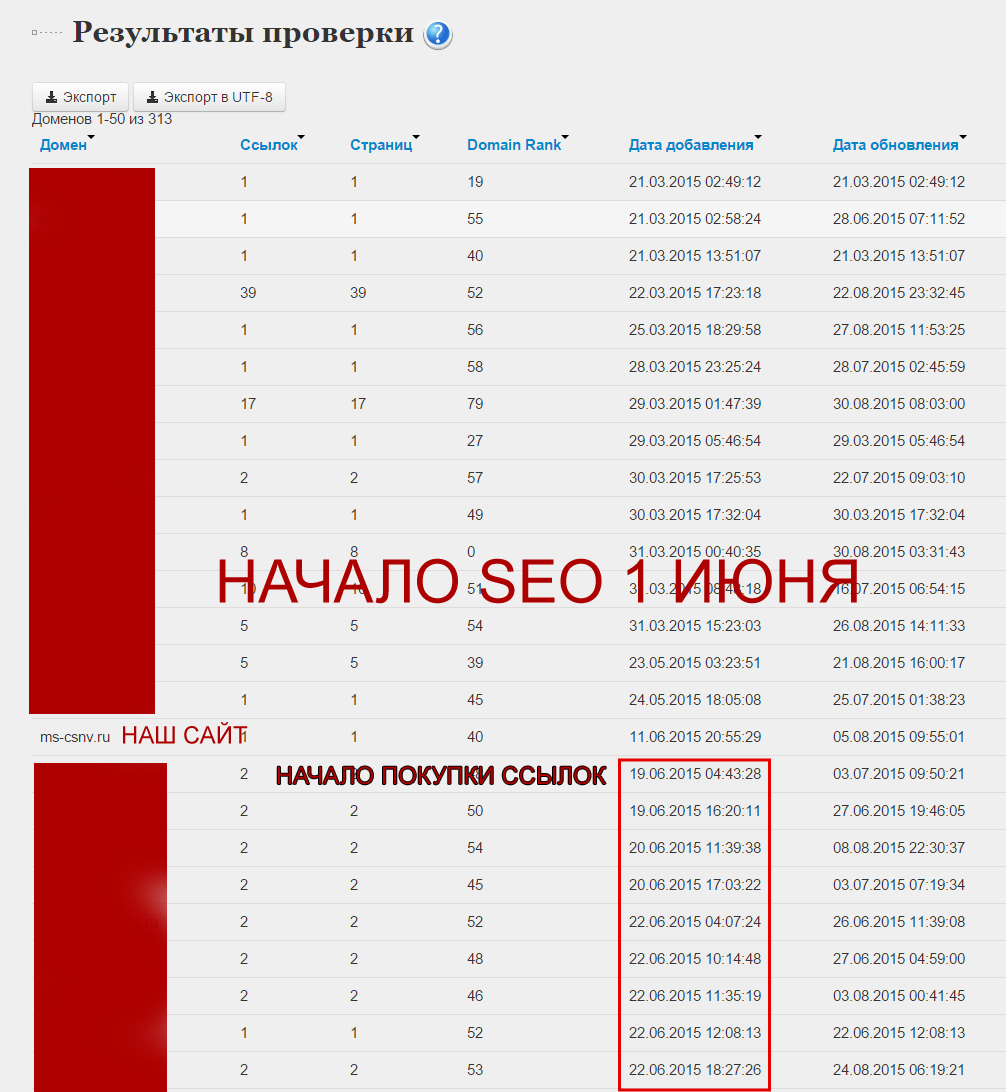Open the help question mark icon

[438, 35]
